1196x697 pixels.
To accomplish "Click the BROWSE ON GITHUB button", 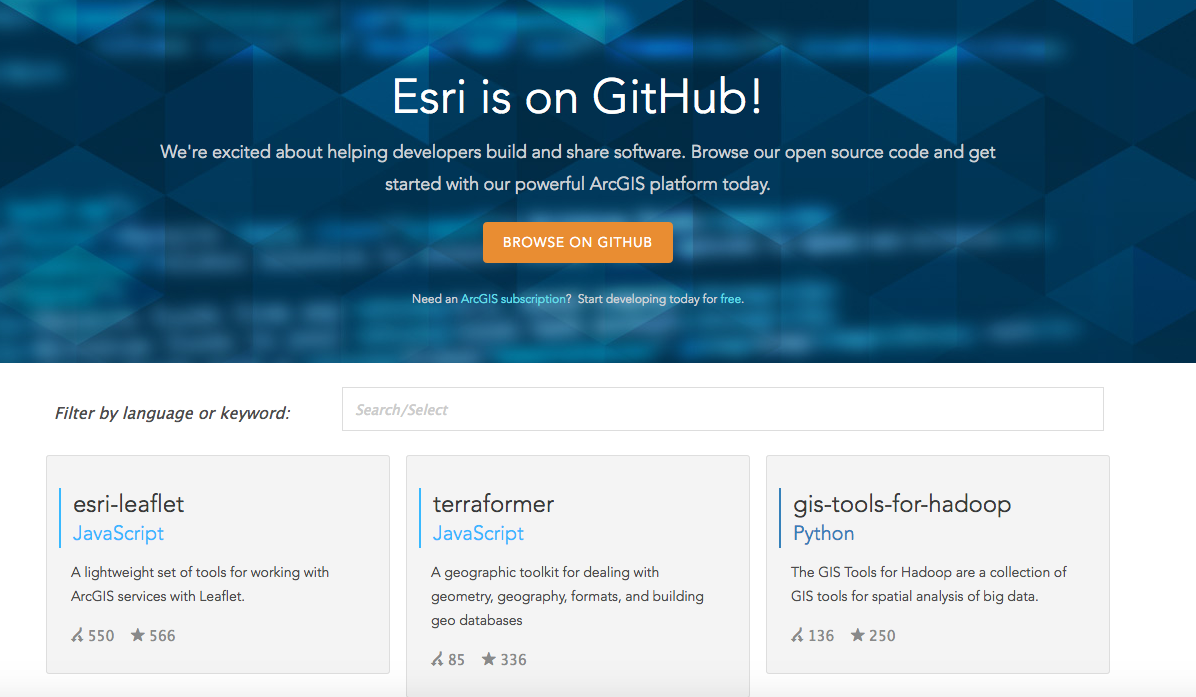I will pyautogui.click(x=577, y=243).
